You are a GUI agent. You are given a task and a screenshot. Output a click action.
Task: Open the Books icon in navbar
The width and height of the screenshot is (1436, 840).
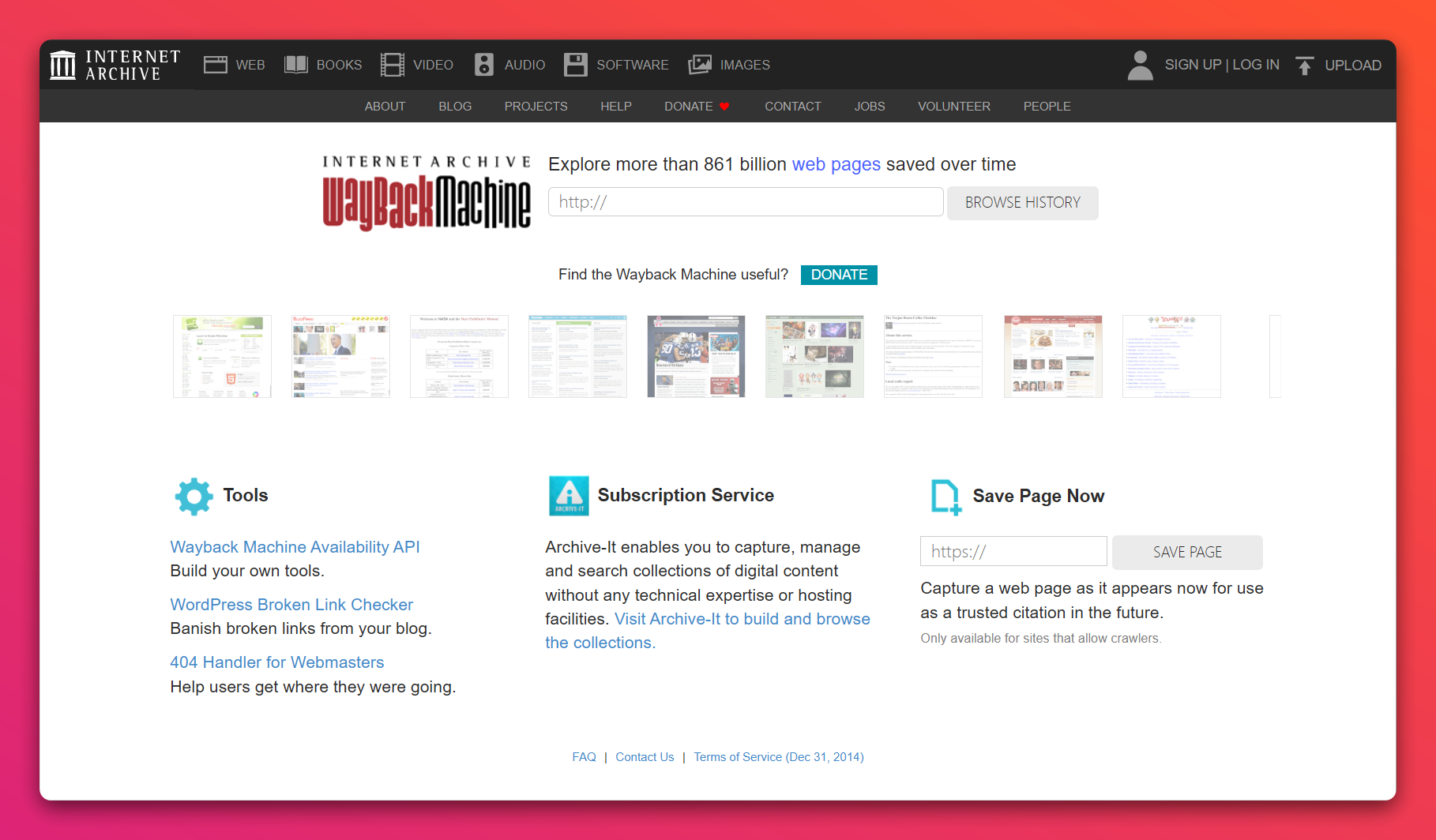(296, 65)
